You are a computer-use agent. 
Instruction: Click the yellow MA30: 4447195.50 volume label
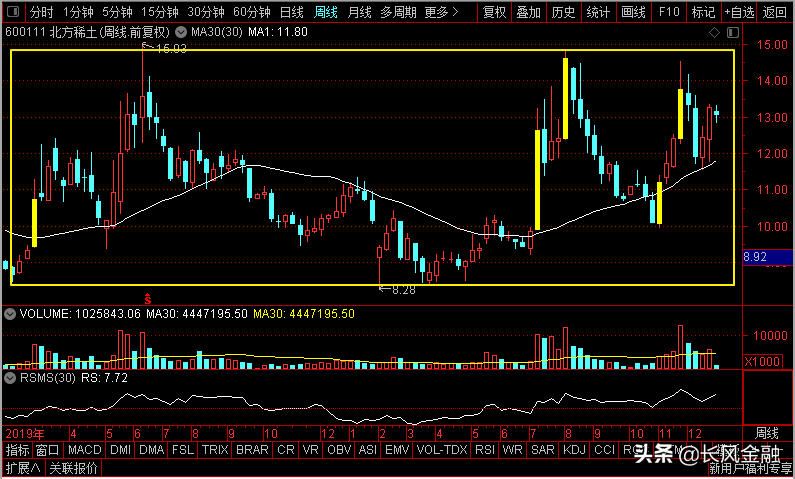coord(304,314)
